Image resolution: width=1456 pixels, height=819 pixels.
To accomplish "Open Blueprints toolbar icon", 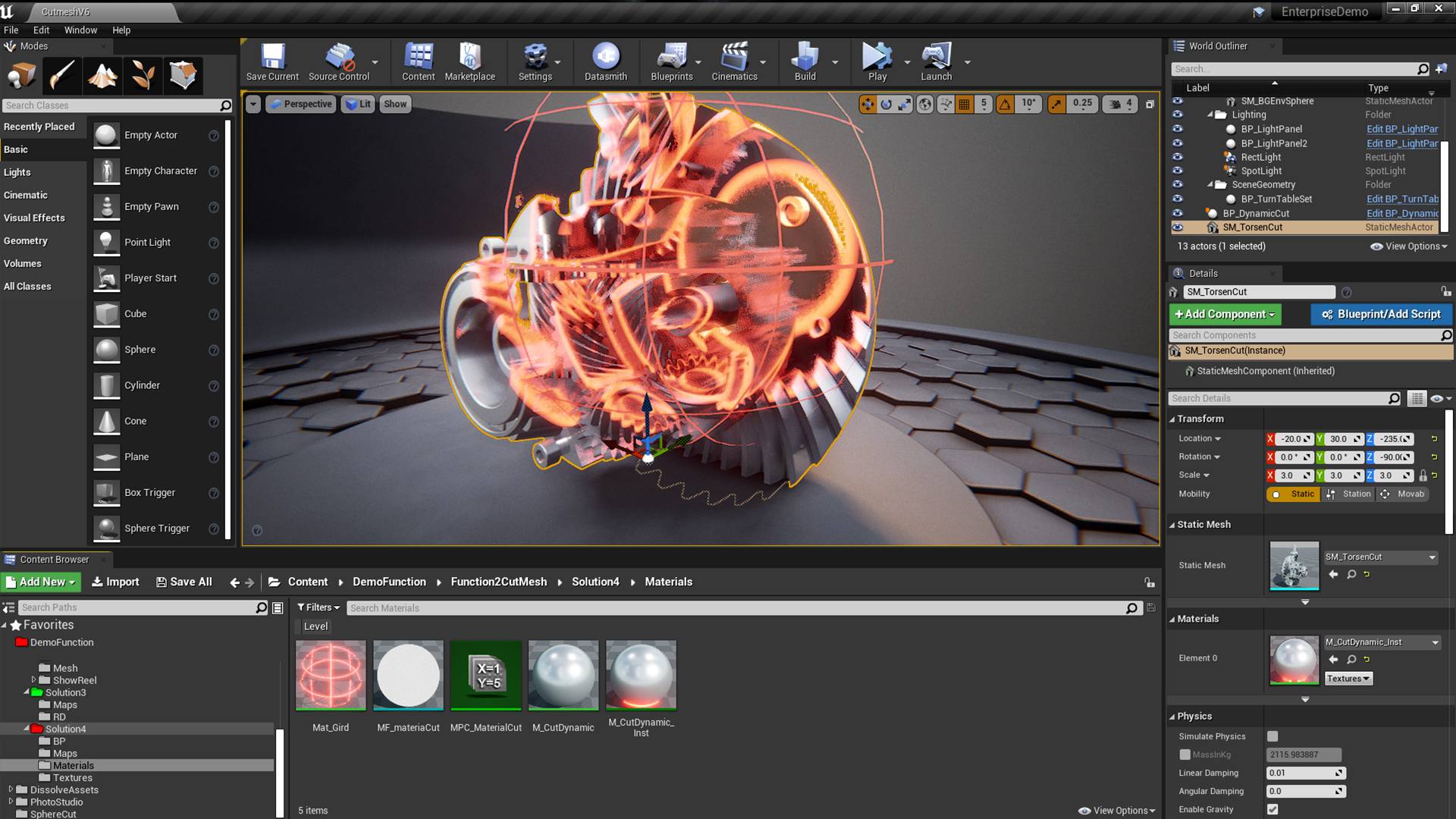I will click(672, 61).
